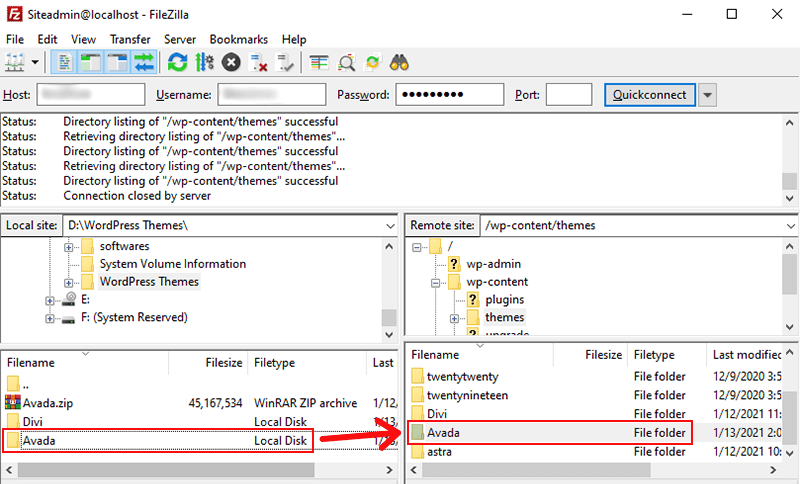Open the View menu

coord(83,39)
